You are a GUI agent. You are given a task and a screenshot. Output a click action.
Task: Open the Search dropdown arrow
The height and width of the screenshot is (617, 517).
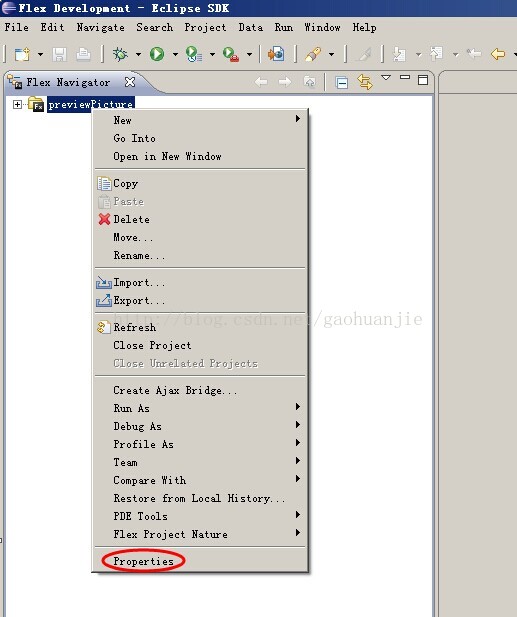[332, 54]
